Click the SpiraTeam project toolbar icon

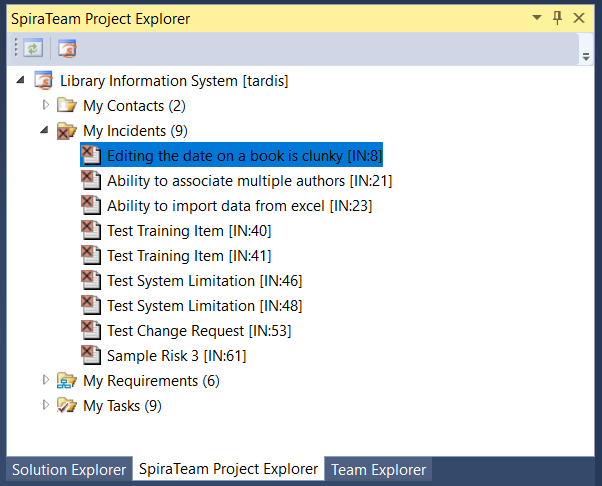coord(66,48)
